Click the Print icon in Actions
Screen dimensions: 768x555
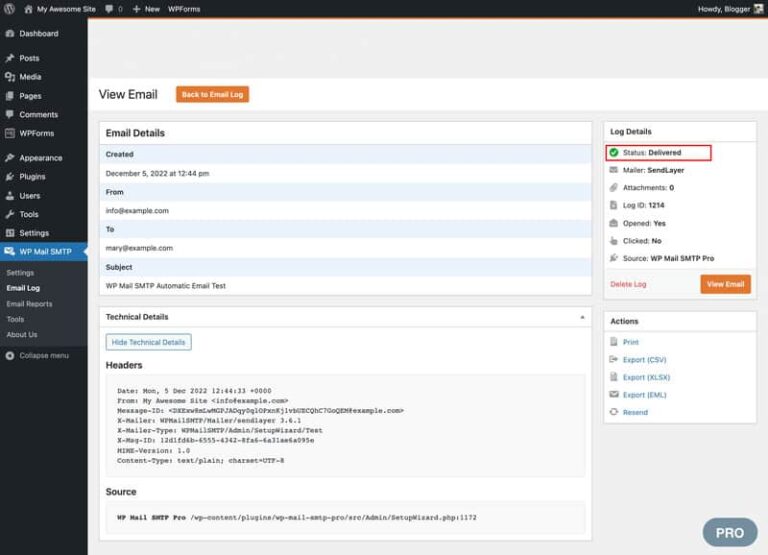click(614, 342)
